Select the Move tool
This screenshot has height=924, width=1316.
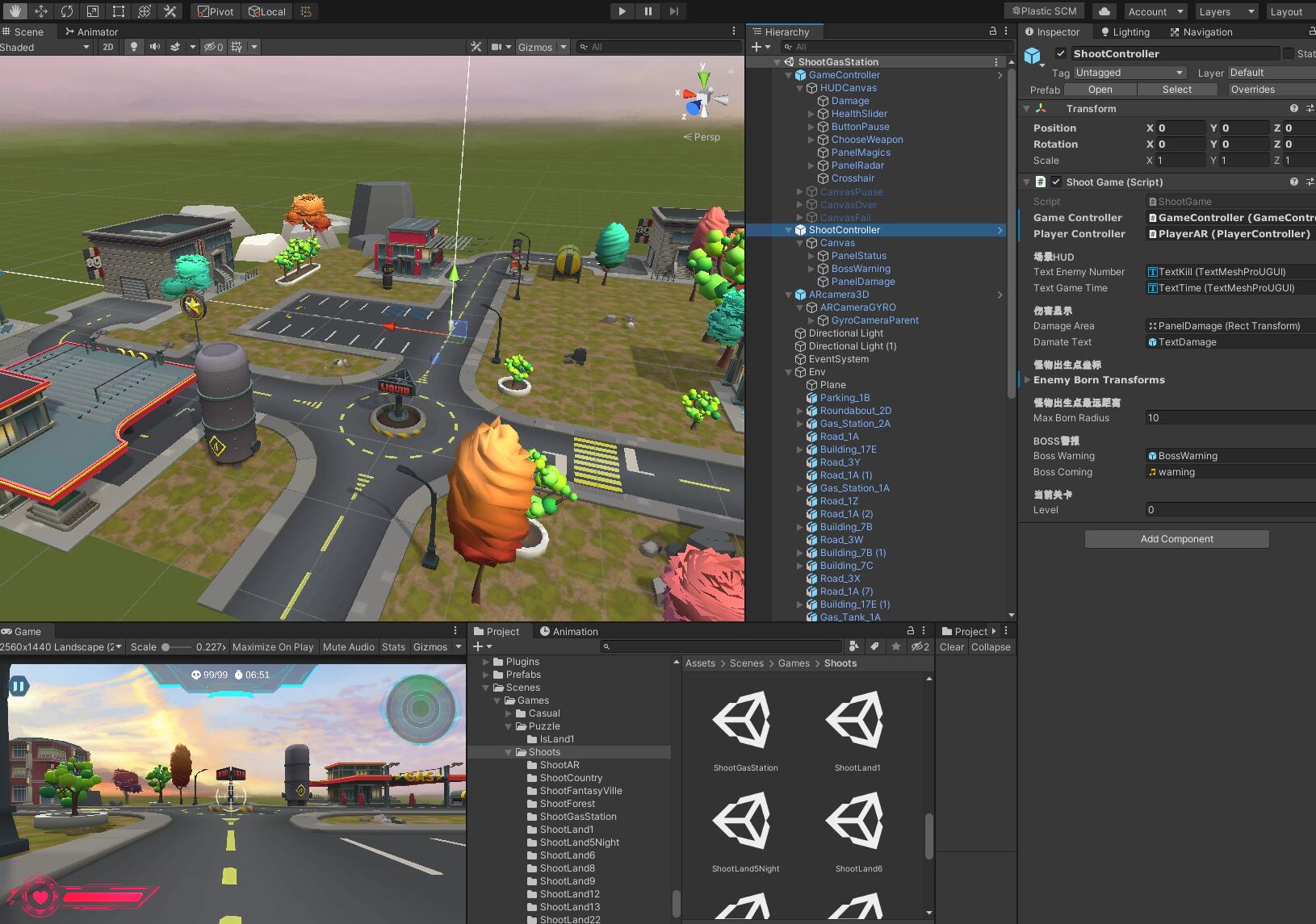[40, 11]
